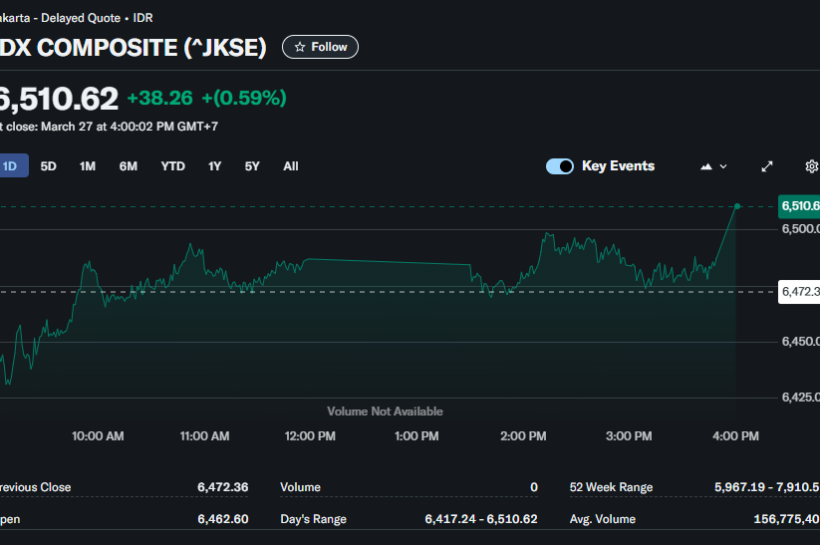Click the Day's Range label
This screenshot has width=820, height=545.
coord(313,519)
